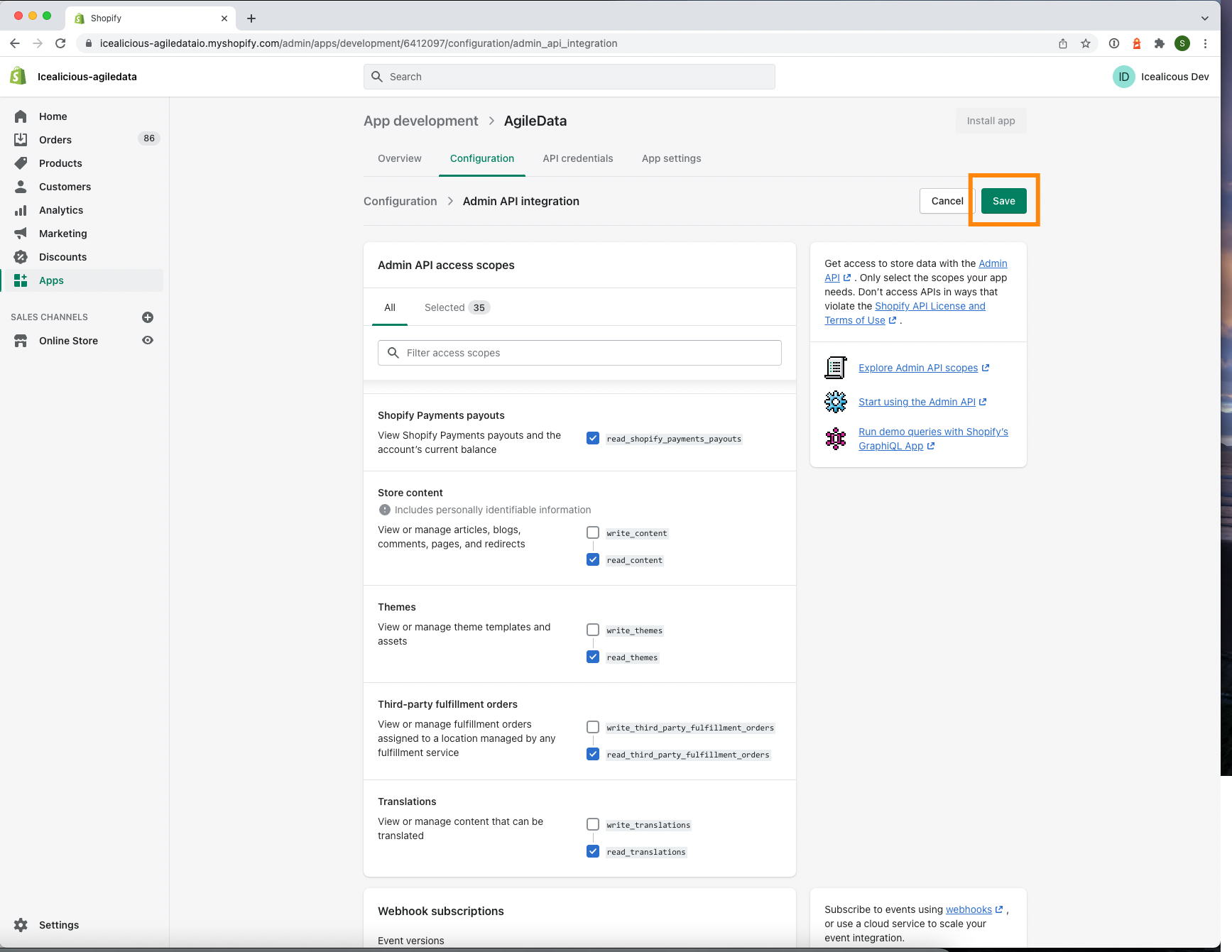Open the Products tag icon
Screen dimensions: 1232x952
[21, 163]
